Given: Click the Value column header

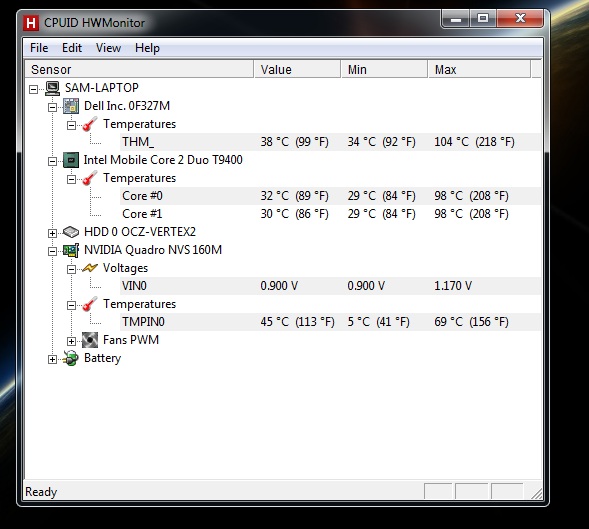Looking at the screenshot, I should coord(298,70).
